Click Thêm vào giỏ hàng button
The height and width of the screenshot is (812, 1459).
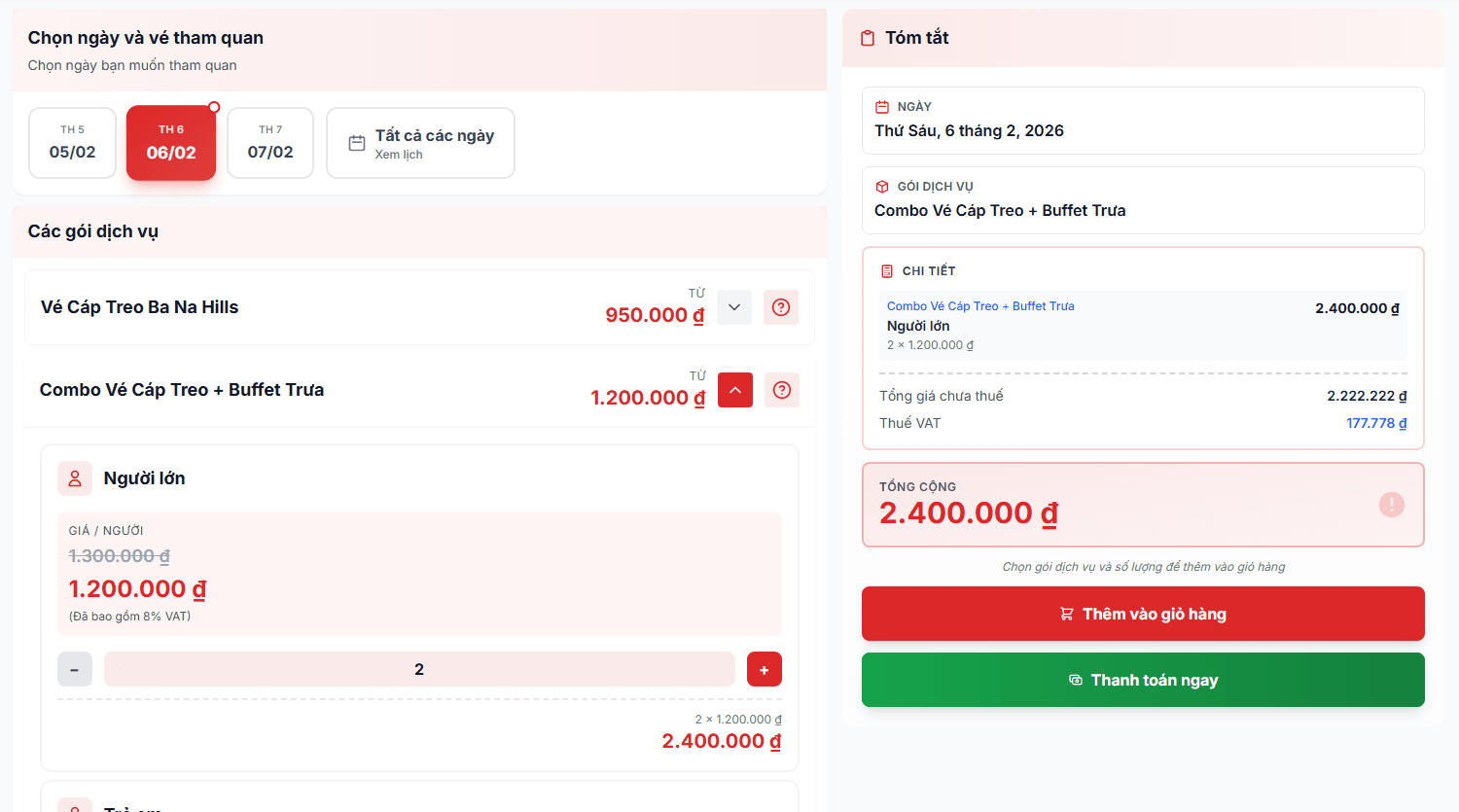[x=1143, y=614]
